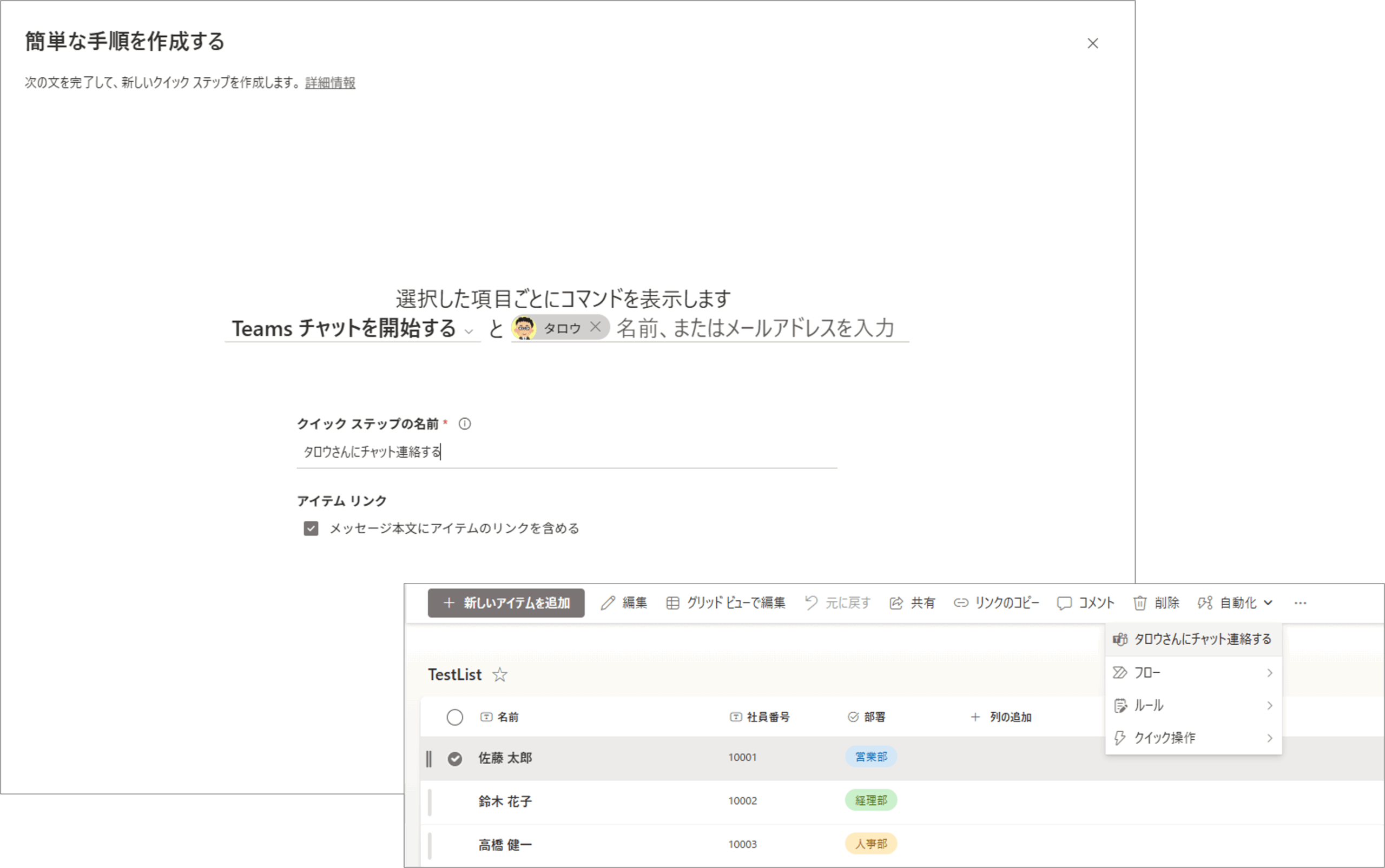Remove the タロウ person chip

pyautogui.click(x=596, y=327)
